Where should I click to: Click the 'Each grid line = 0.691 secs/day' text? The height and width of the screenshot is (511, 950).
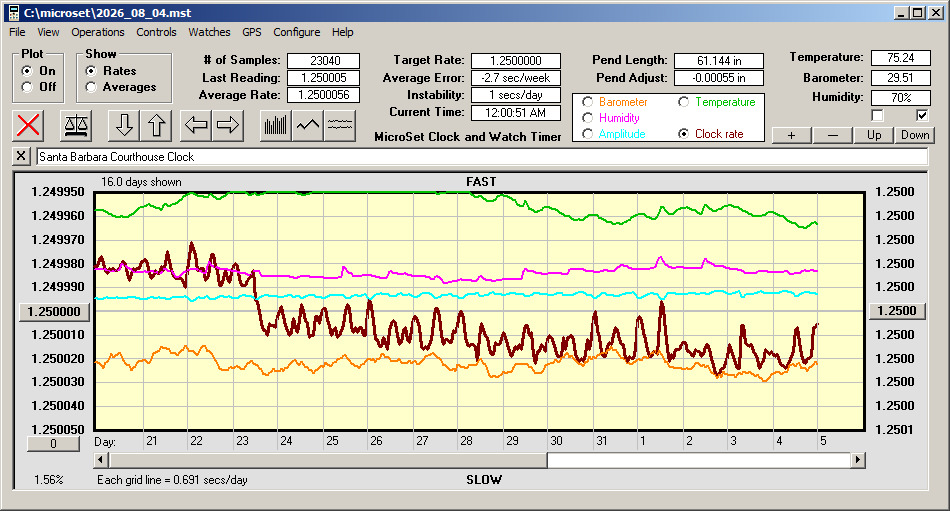pyautogui.click(x=172, y=480)
